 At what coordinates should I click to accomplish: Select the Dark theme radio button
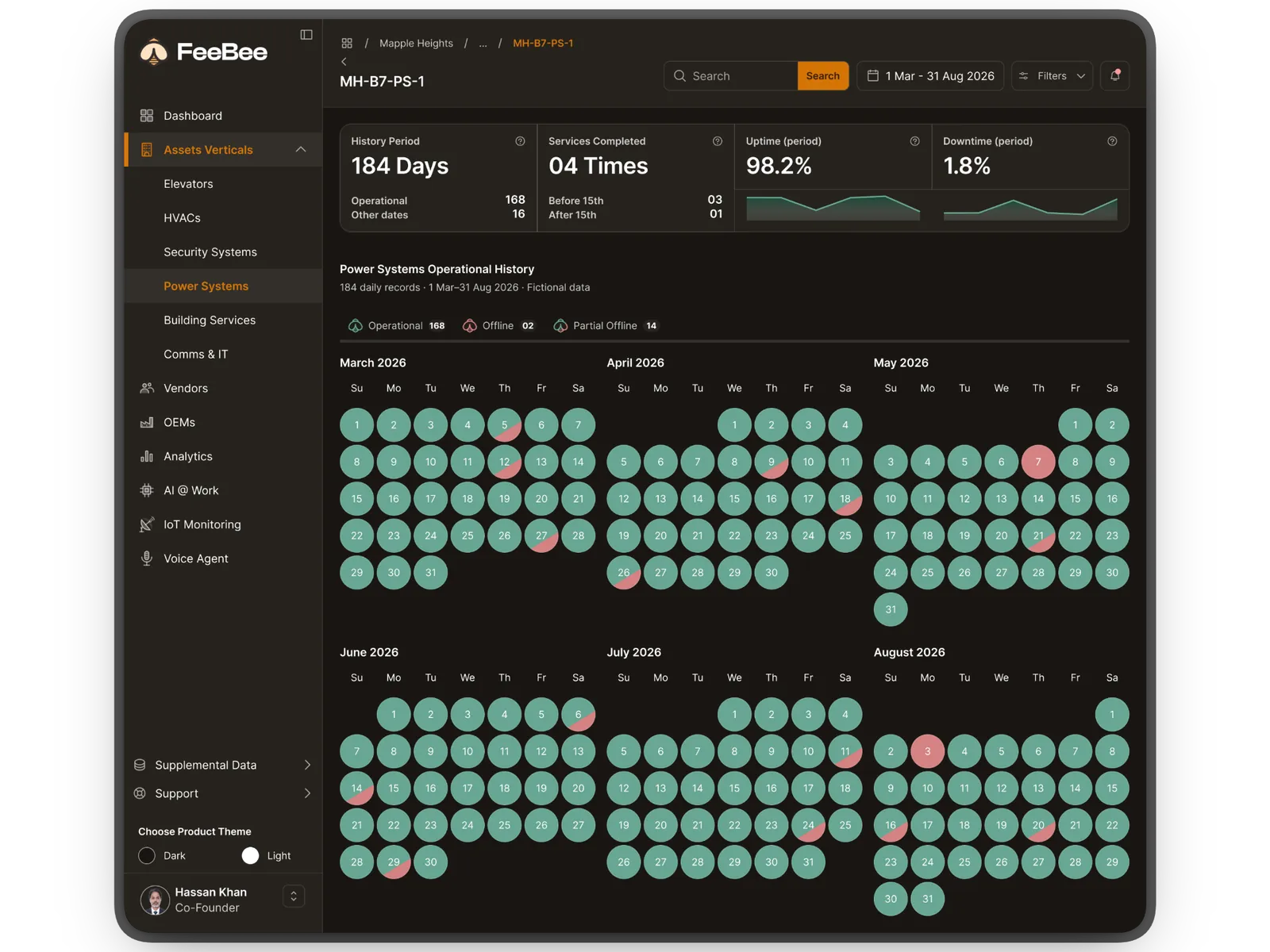pyautogui.click(x=147, y=855)
